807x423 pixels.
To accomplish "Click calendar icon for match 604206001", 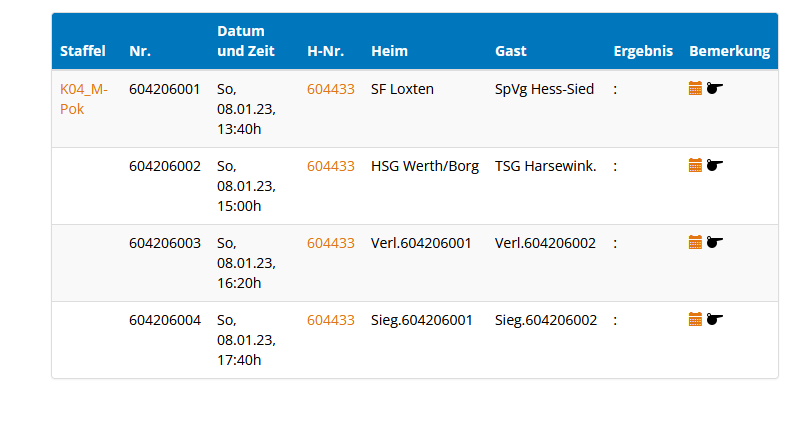I will [695, 88].
